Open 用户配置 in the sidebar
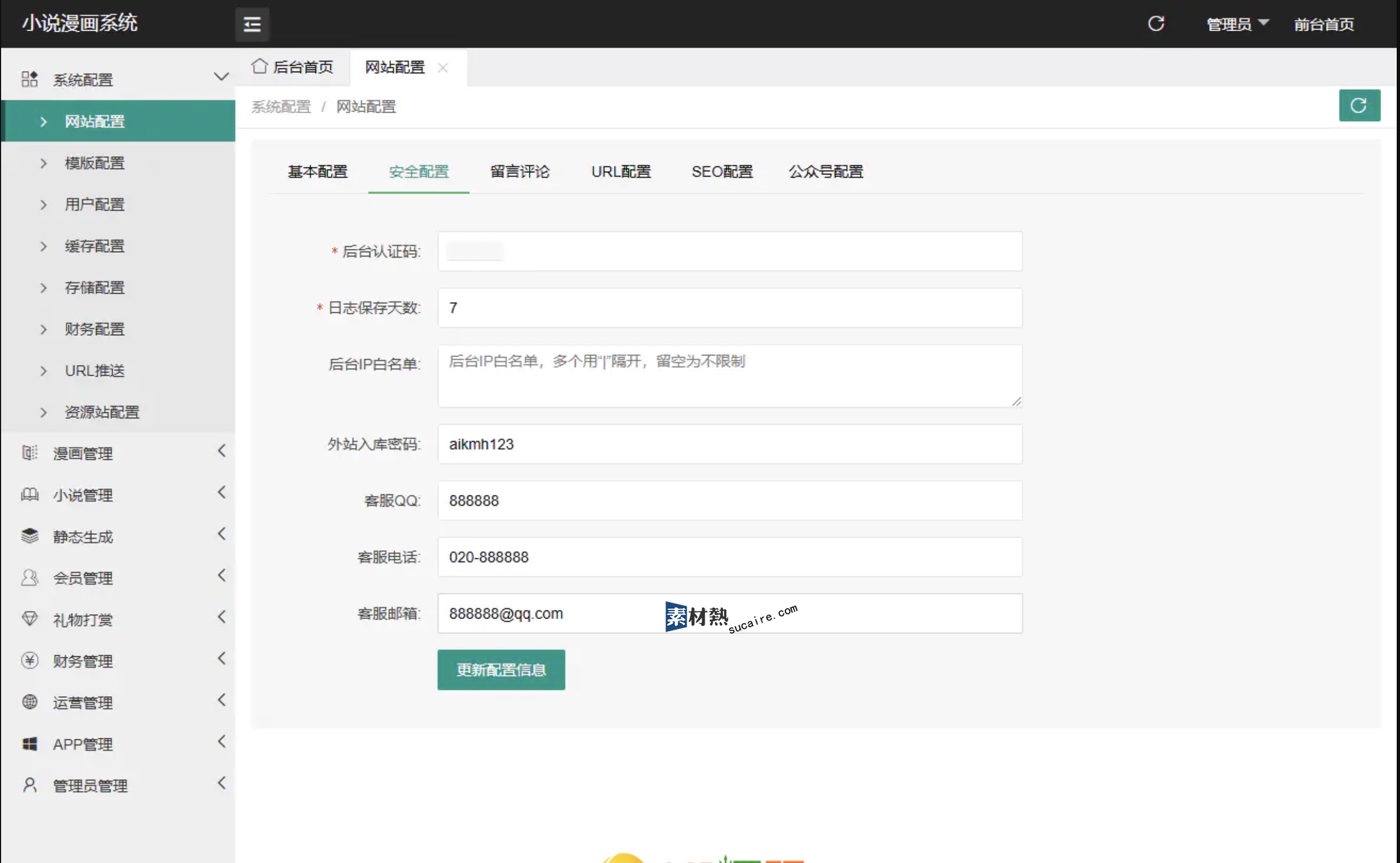 point(118,205)
